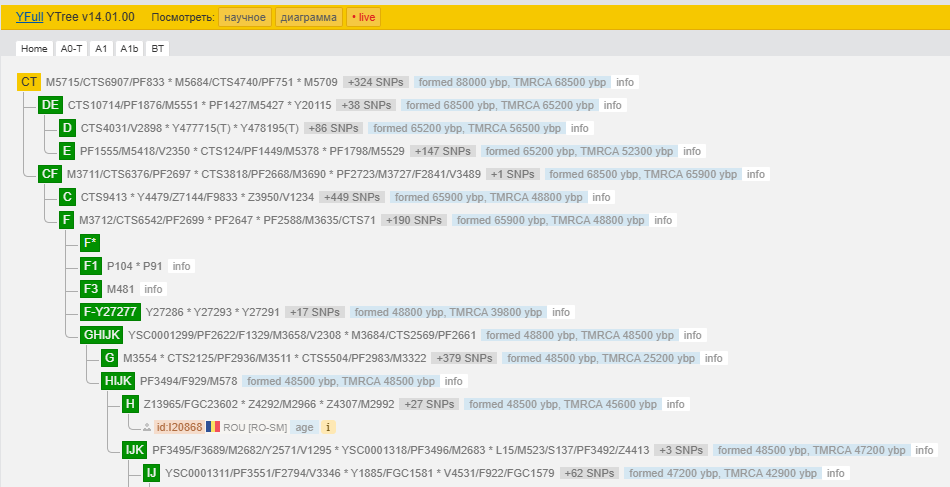
Task: Open info for CF row
Action: pos(756,174)
